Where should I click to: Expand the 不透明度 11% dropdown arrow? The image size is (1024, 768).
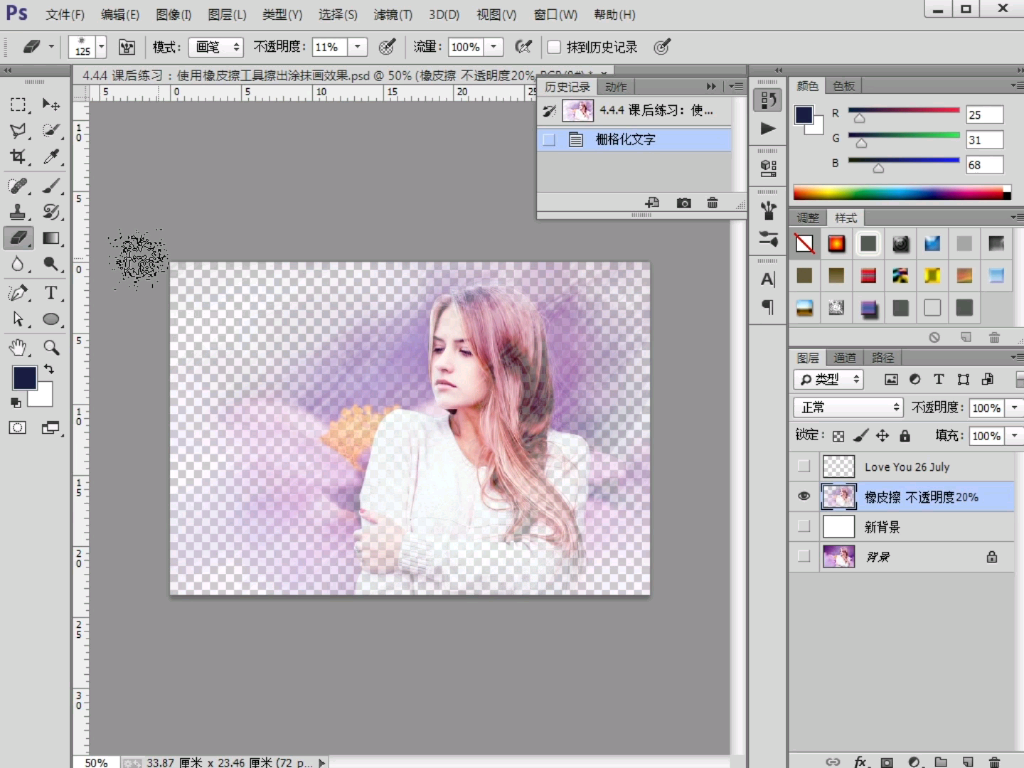click(x=358, y=47)
